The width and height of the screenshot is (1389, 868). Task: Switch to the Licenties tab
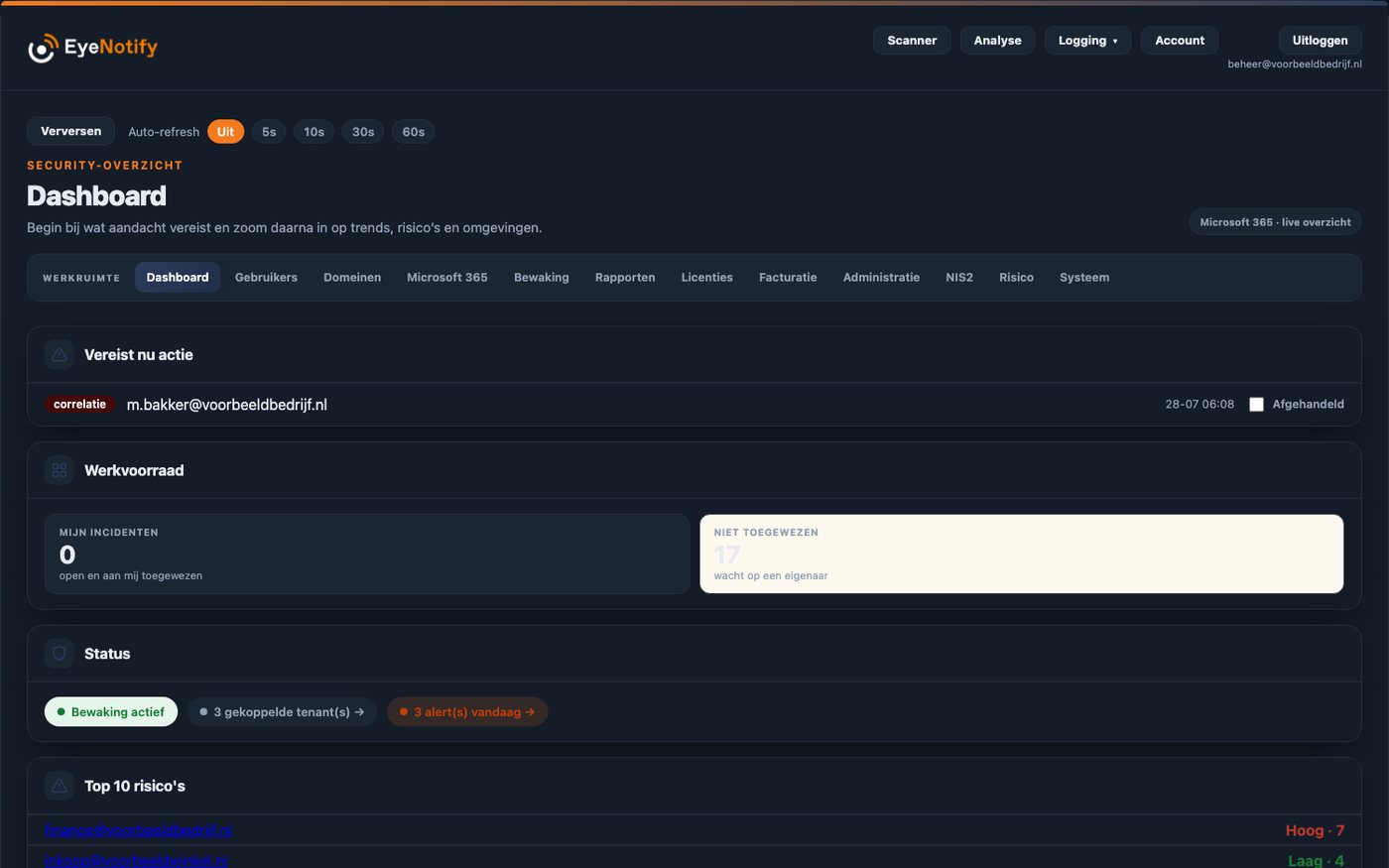(707, 278)
